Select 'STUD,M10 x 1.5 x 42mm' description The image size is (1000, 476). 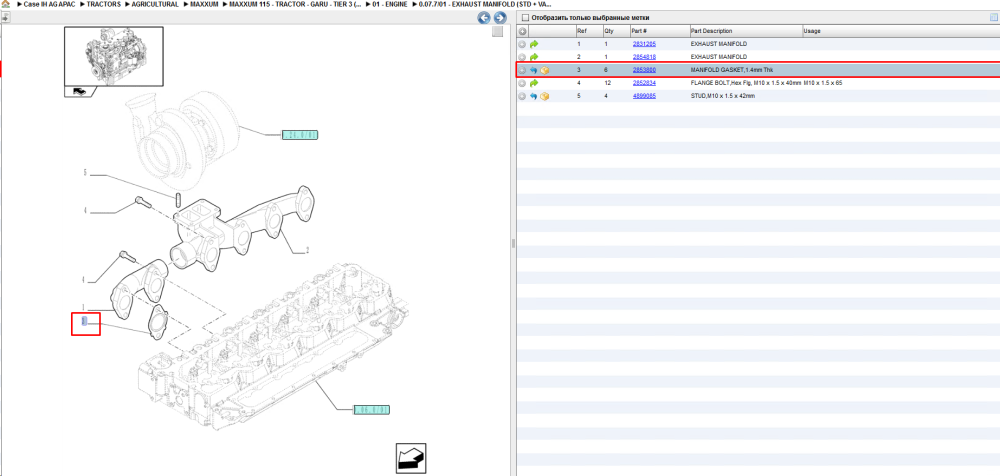(x=723, y=96)
